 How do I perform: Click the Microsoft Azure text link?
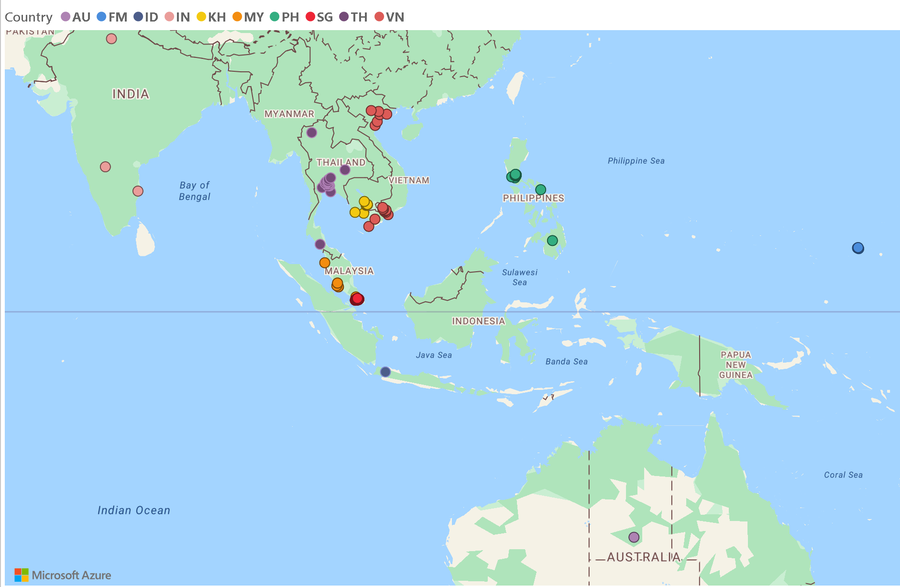[x=71, y=575]
